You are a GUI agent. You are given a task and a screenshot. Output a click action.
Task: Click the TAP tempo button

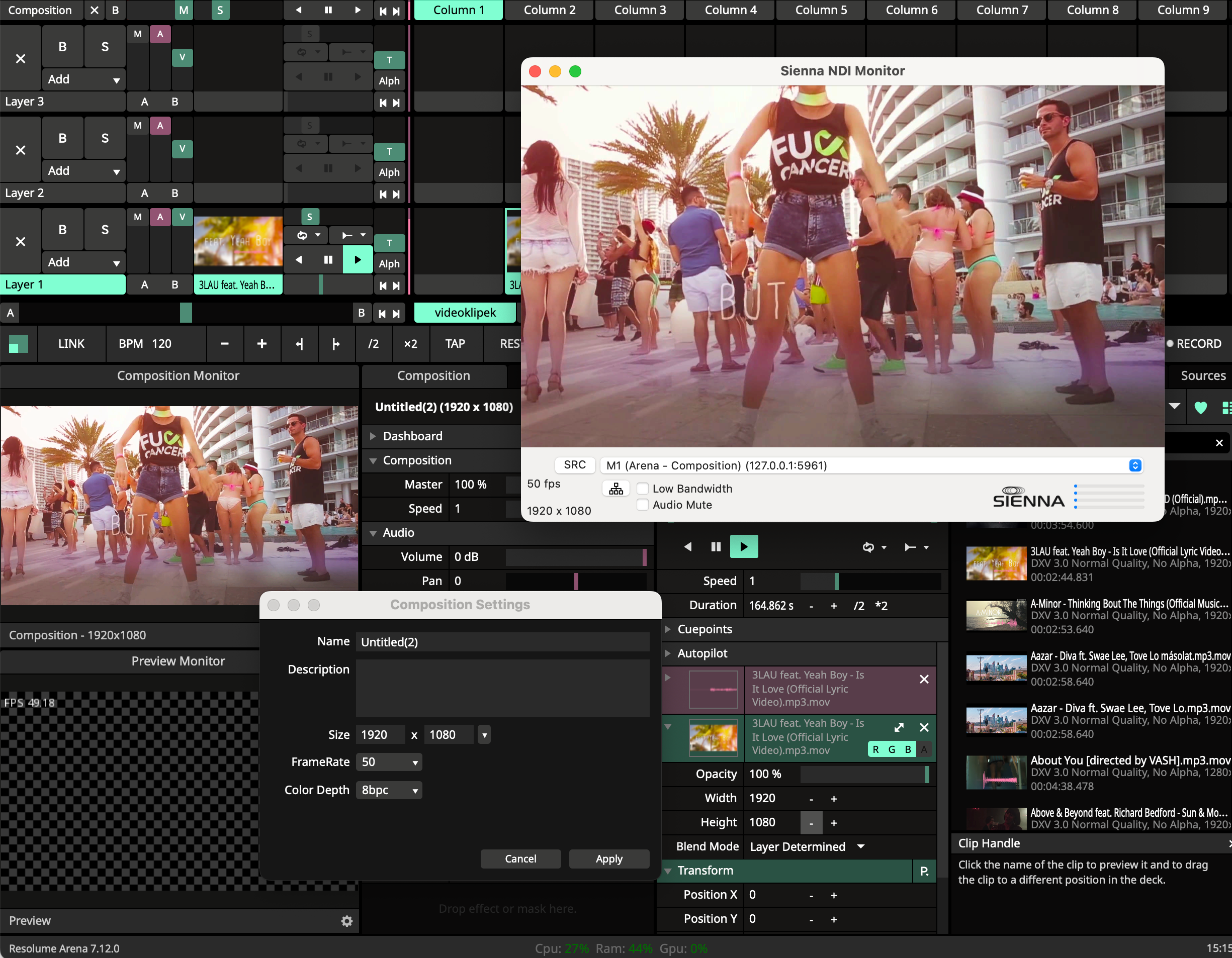tap(455, 344)
